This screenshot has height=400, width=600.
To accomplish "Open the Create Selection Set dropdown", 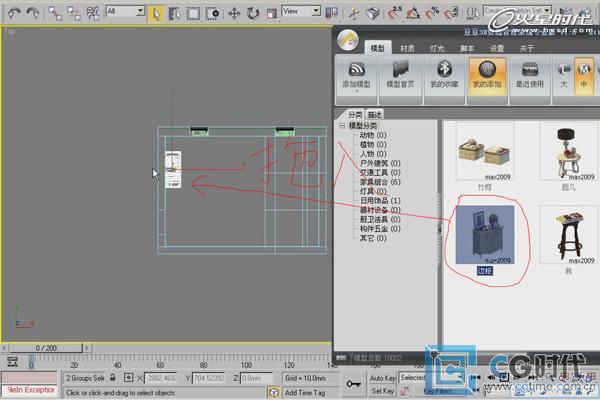I will (517, 10).
